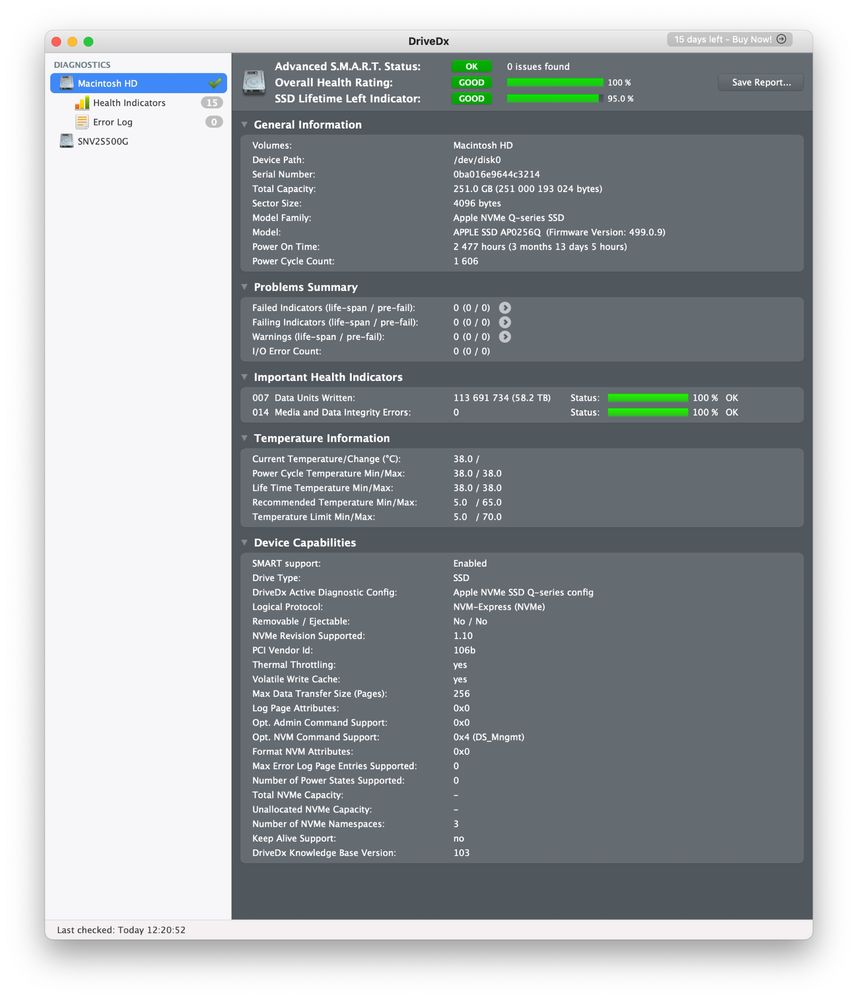Click the Last checked timestamp in status bar

pyautogui.click(x=121, y=930)
